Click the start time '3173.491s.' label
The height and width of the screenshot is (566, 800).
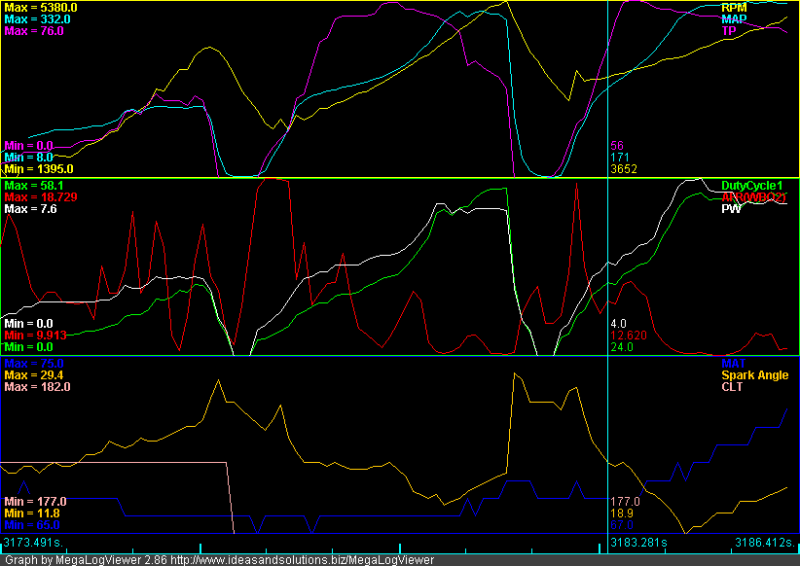click(33, 542)
